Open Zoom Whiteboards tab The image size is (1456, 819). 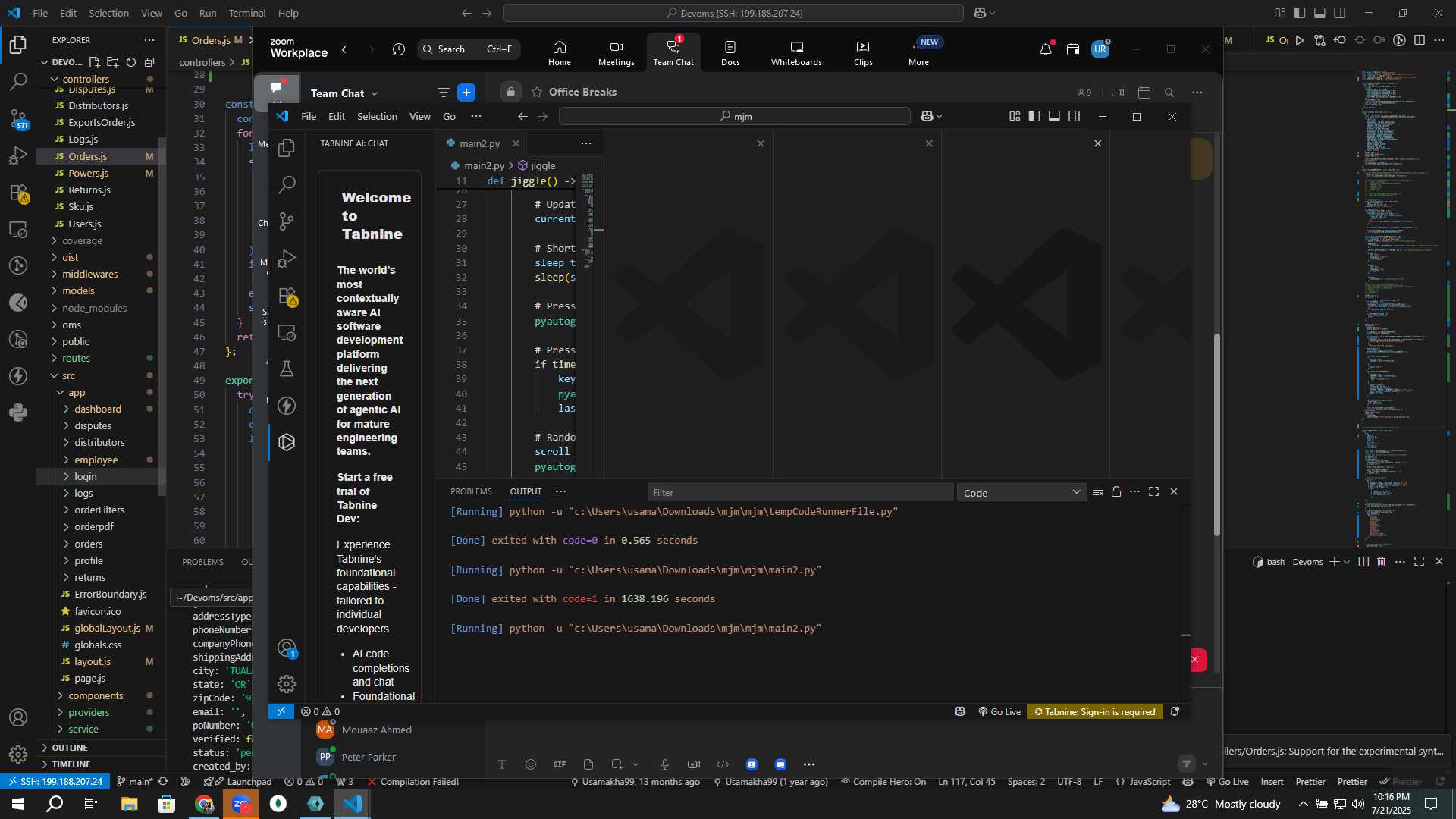(x=796, y=53)
